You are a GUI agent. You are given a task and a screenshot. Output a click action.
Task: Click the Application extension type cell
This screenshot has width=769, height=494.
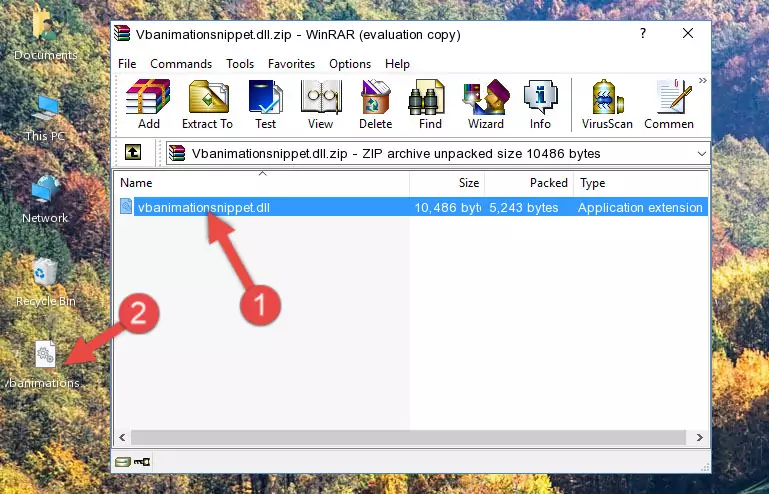tap(640, 208)
